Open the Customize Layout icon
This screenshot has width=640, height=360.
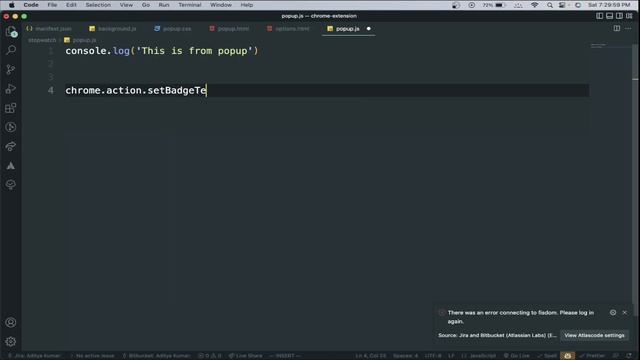[x=629, y=16]
